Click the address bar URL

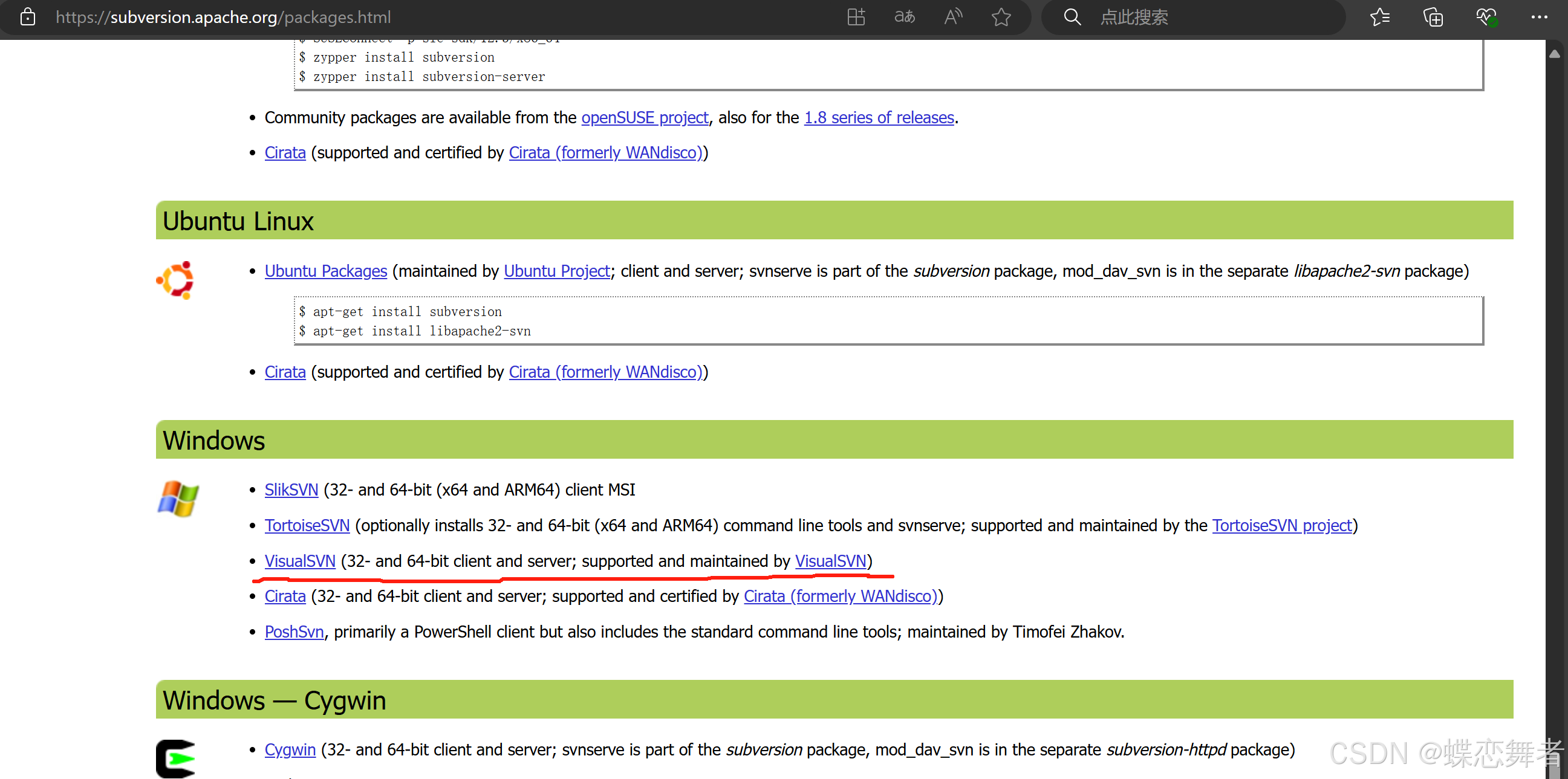223,17
